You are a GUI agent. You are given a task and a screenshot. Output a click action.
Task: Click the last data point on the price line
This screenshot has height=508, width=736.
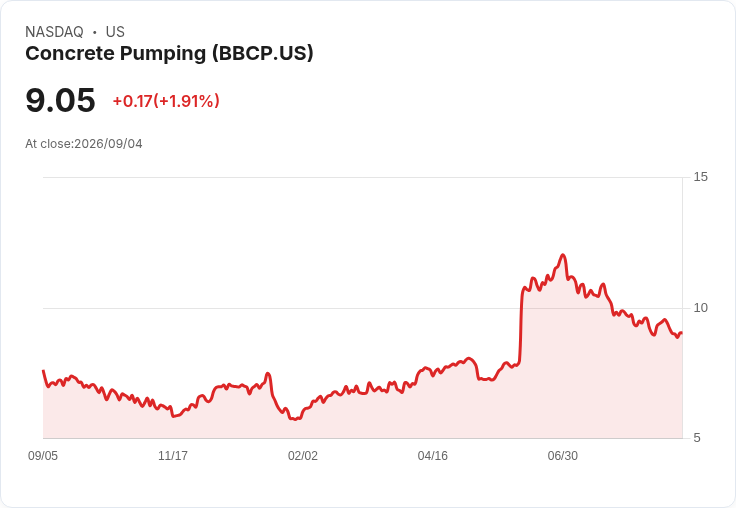682,332
